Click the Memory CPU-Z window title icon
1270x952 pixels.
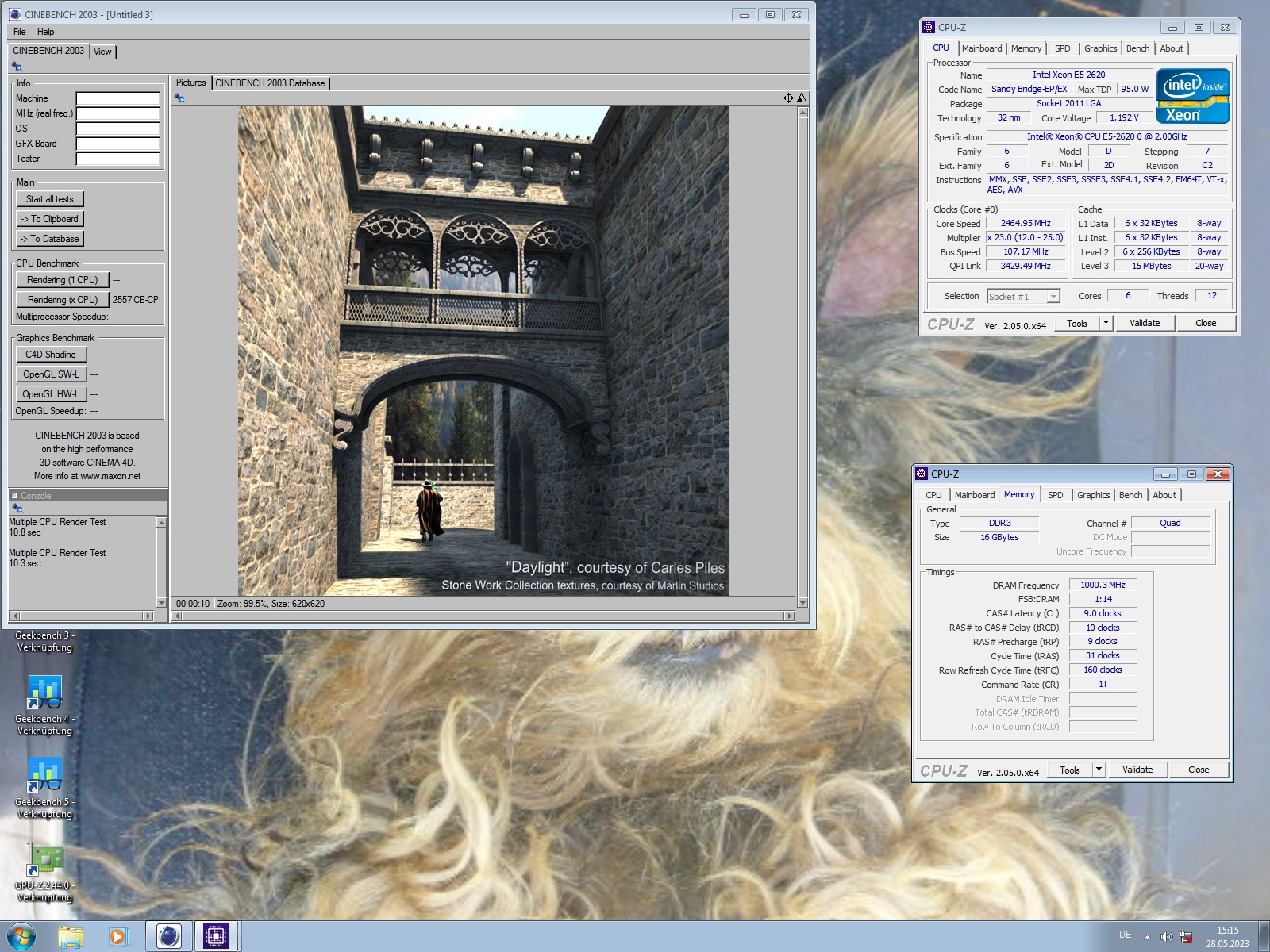[x=922, y=474]
